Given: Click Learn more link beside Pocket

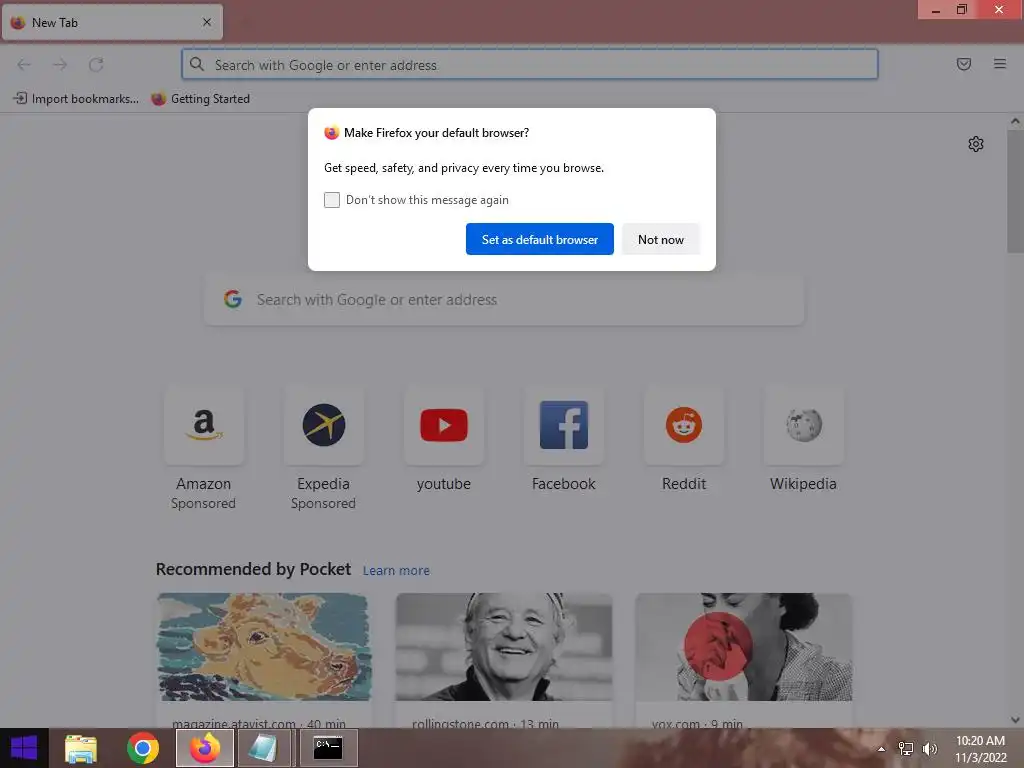Looking at the screenshot, I should (x=396, y=570).
